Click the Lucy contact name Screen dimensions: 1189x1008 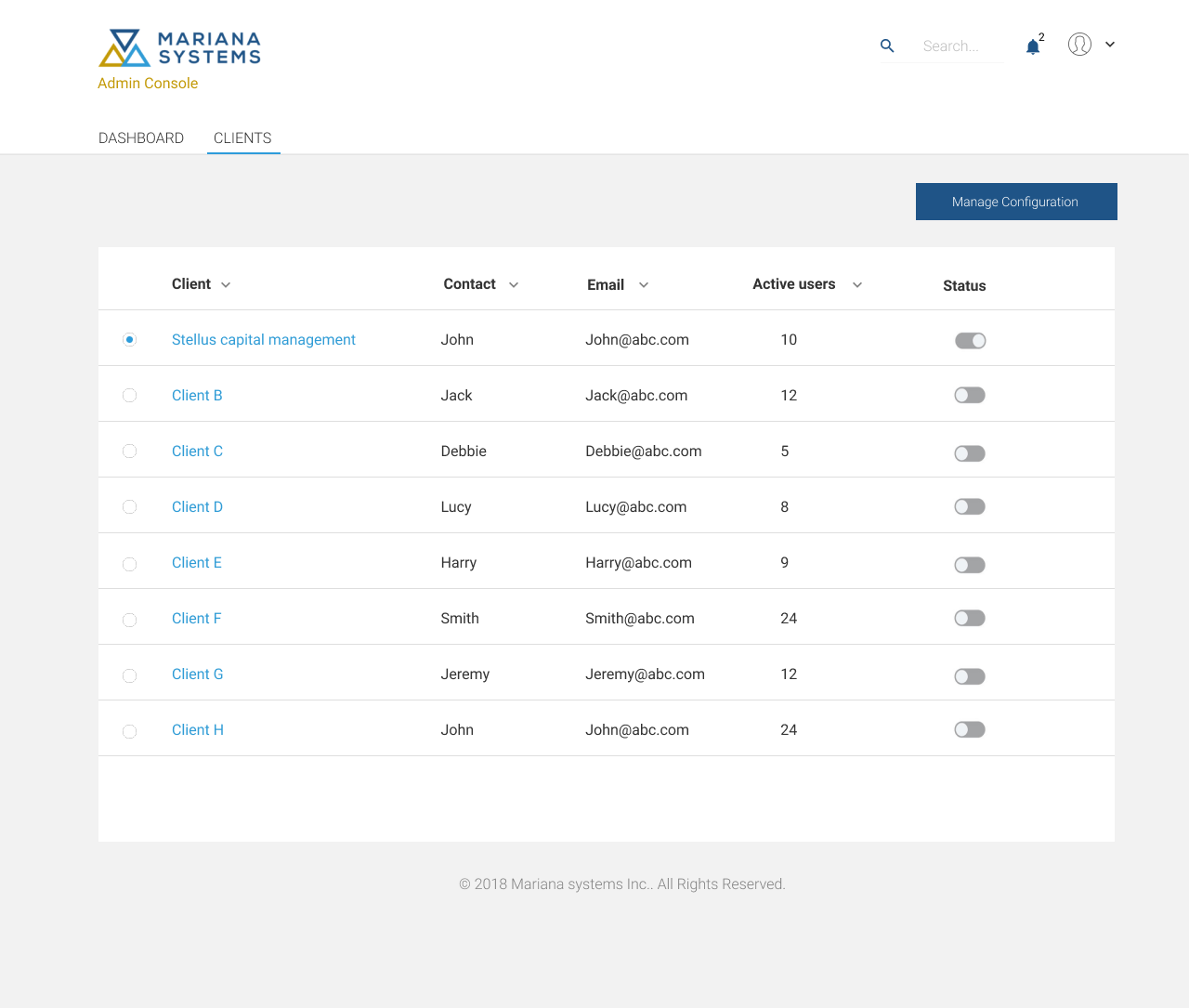(456, 506)
